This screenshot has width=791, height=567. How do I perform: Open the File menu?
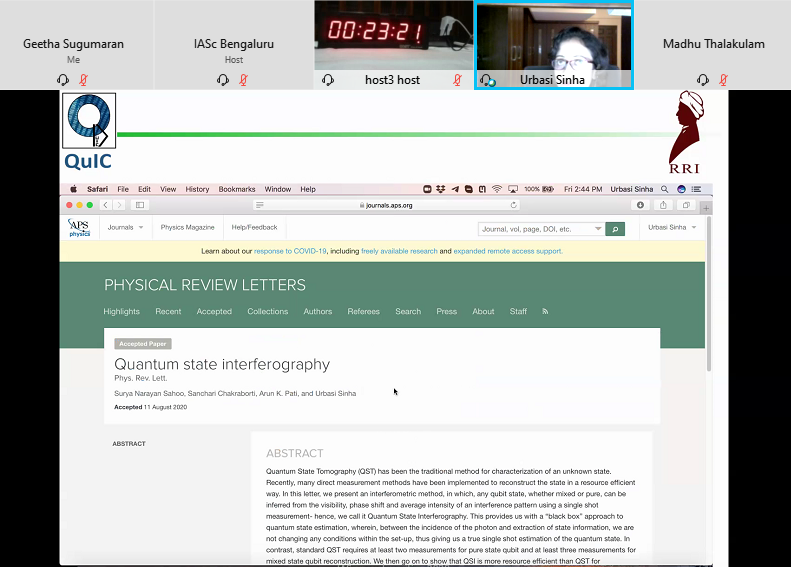click(x=123, y=189)
